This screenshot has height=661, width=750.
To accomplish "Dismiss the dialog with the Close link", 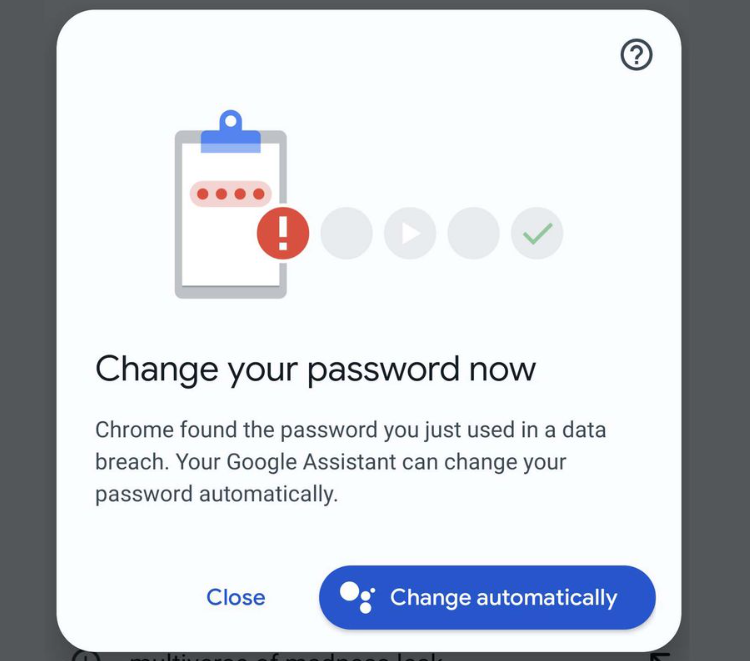I will pos(236,597).
